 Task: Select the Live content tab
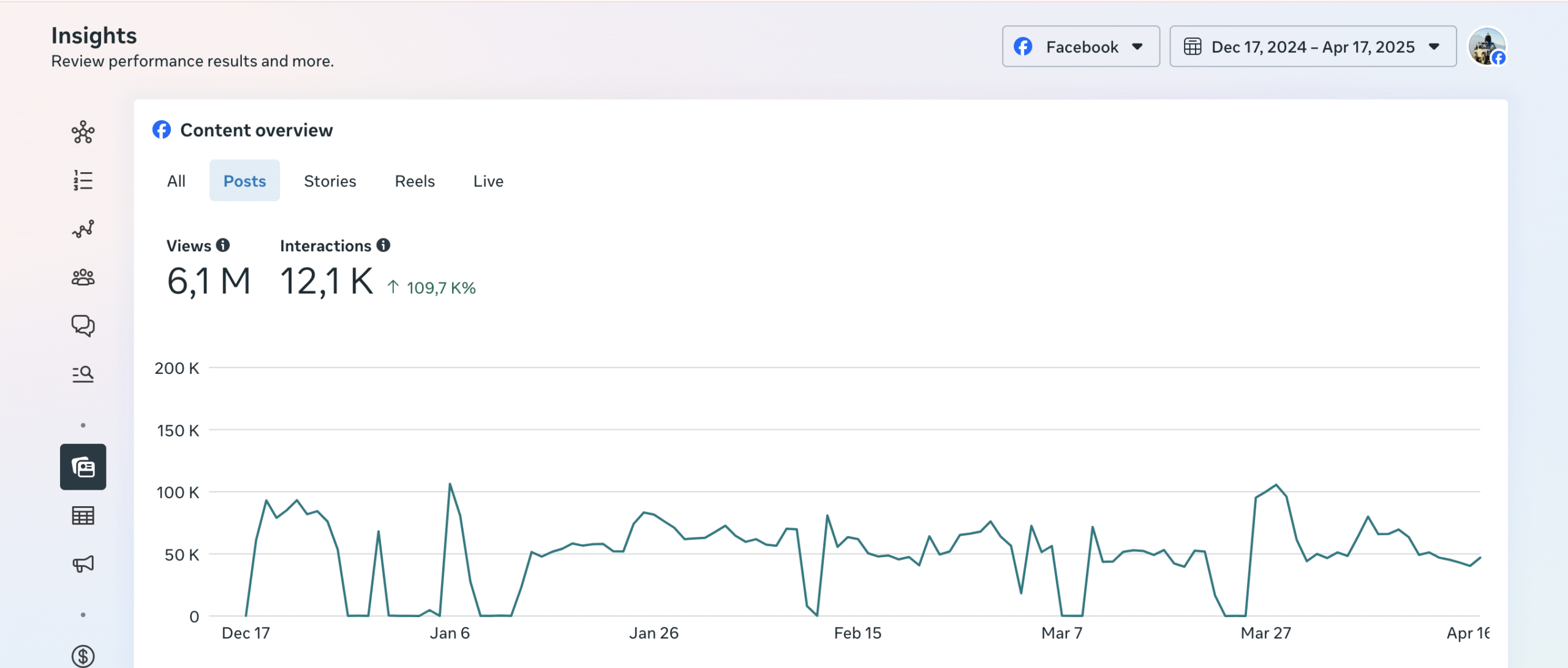[x=488, y=181]
